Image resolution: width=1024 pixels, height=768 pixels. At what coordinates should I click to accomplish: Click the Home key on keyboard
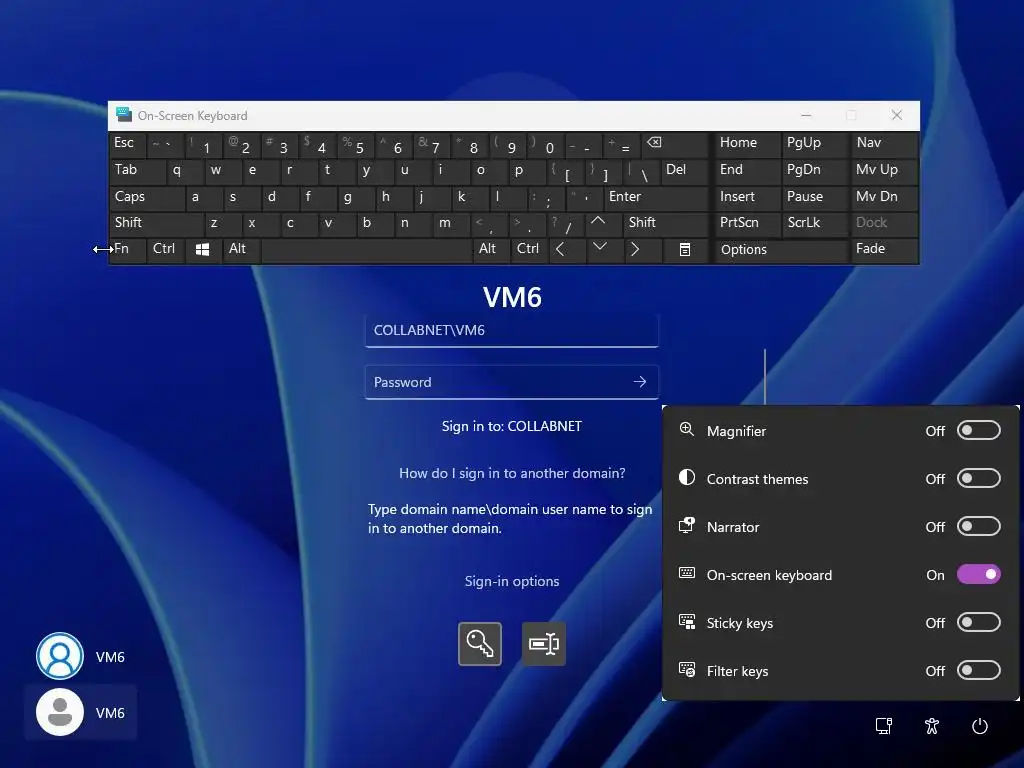coord(746,143)
